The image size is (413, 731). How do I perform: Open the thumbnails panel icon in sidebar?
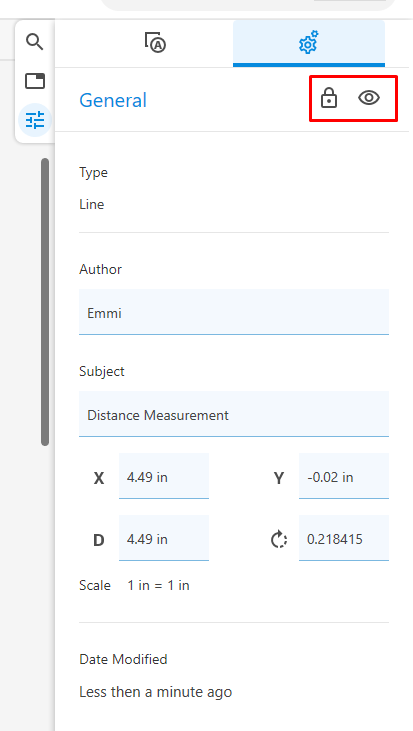pos(35,81)
